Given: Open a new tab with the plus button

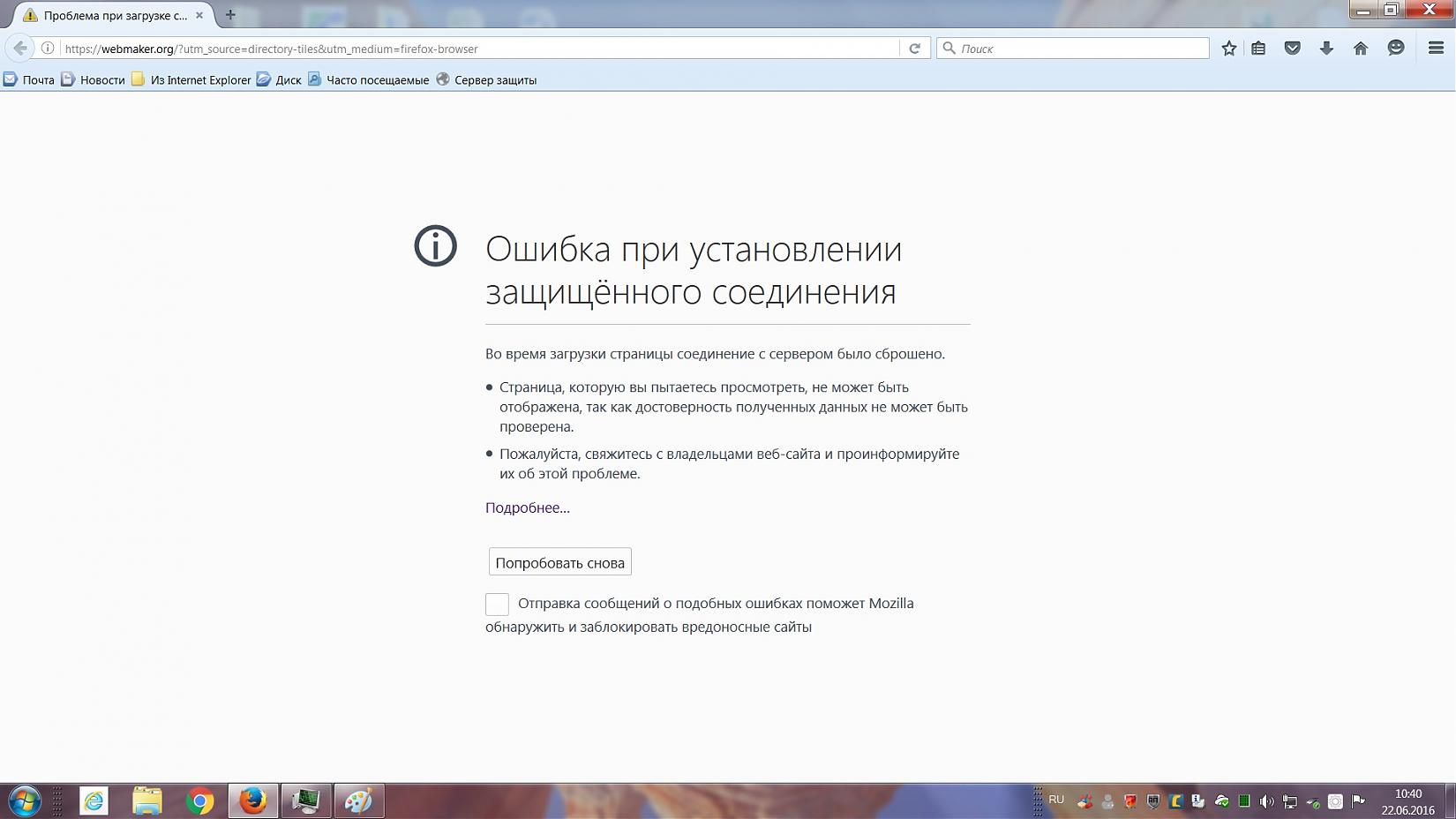Looking at the screenshot, I should [230, 15].
